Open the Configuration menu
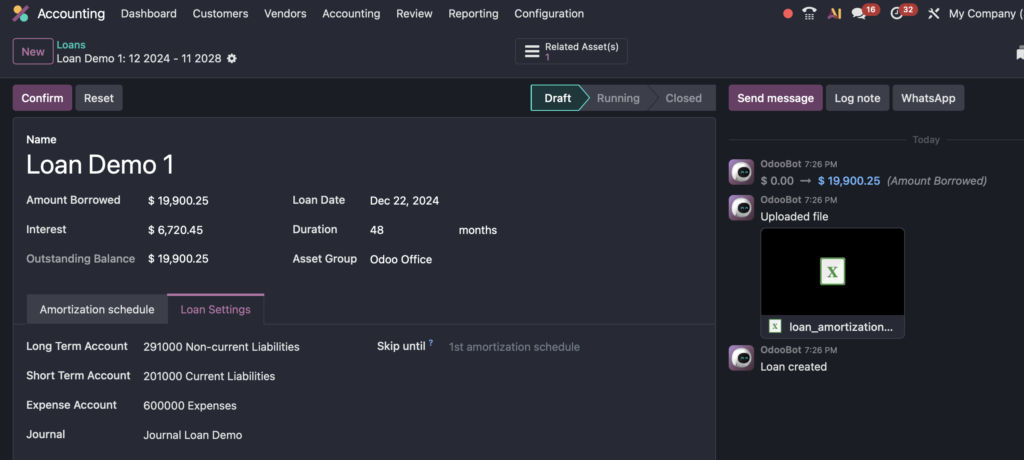1024x460 pixels. (x=549, y=14)
